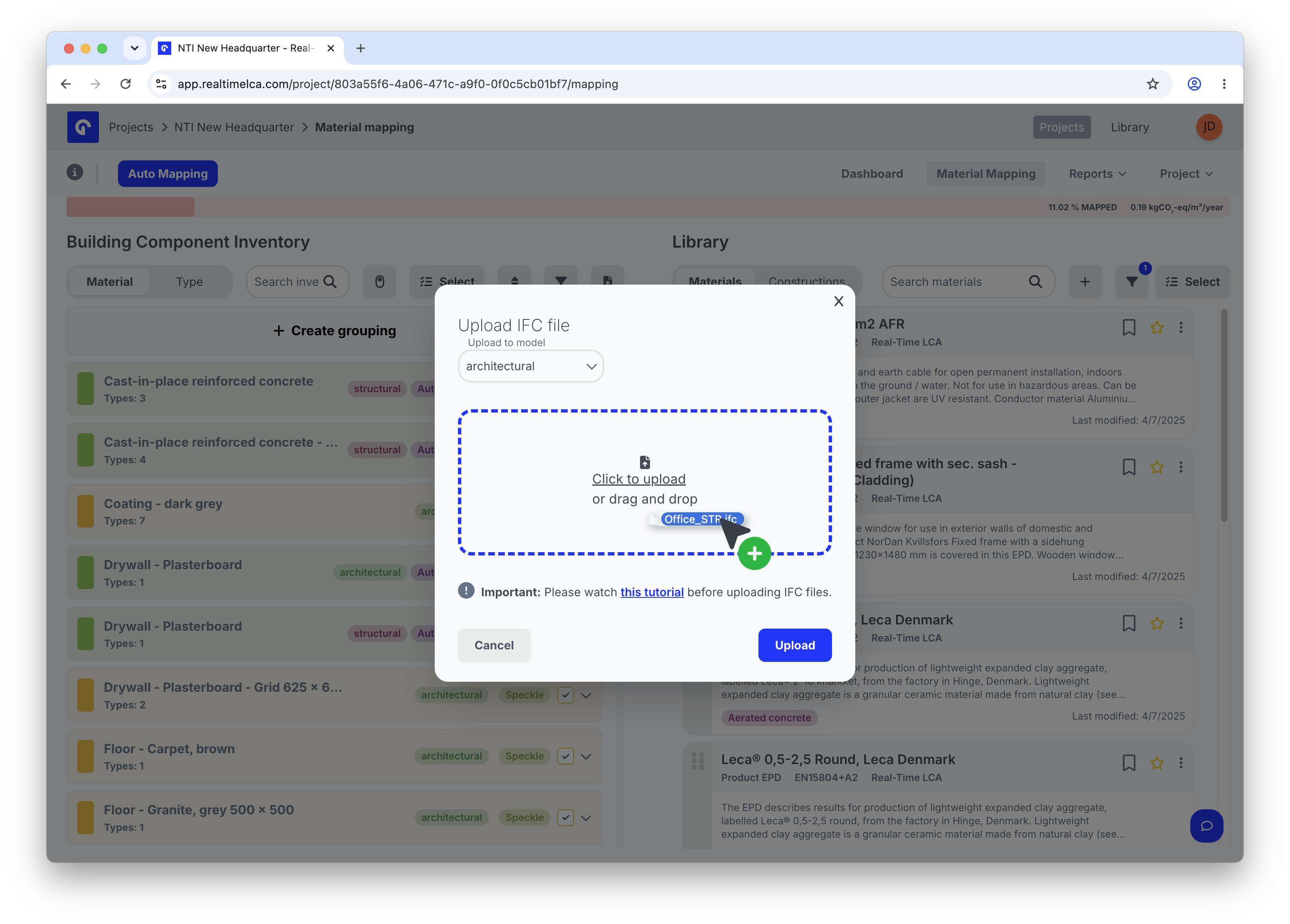
Task: Click the file upload icon in the drop zone
Action: point(645,462)
